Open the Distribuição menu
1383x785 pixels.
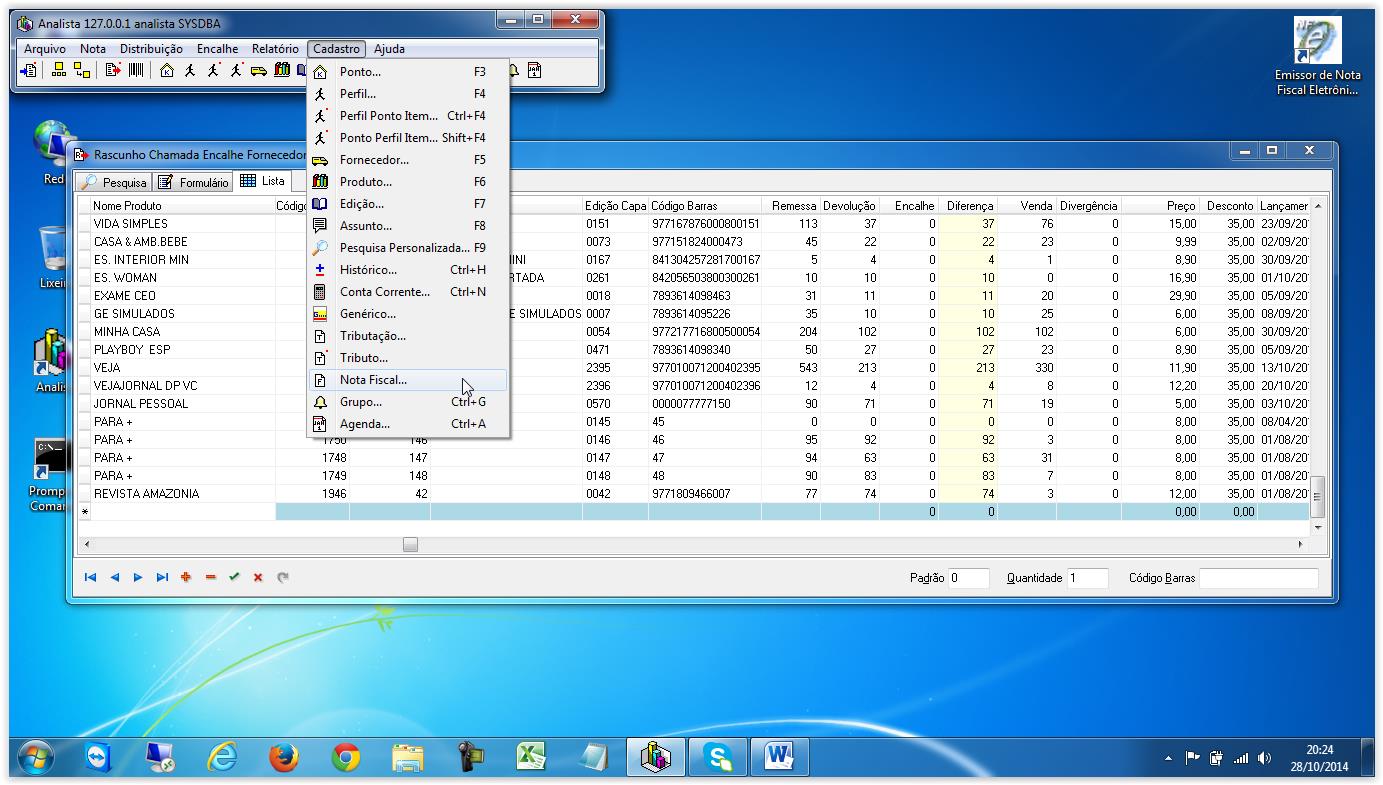click(x=151, y=48)
